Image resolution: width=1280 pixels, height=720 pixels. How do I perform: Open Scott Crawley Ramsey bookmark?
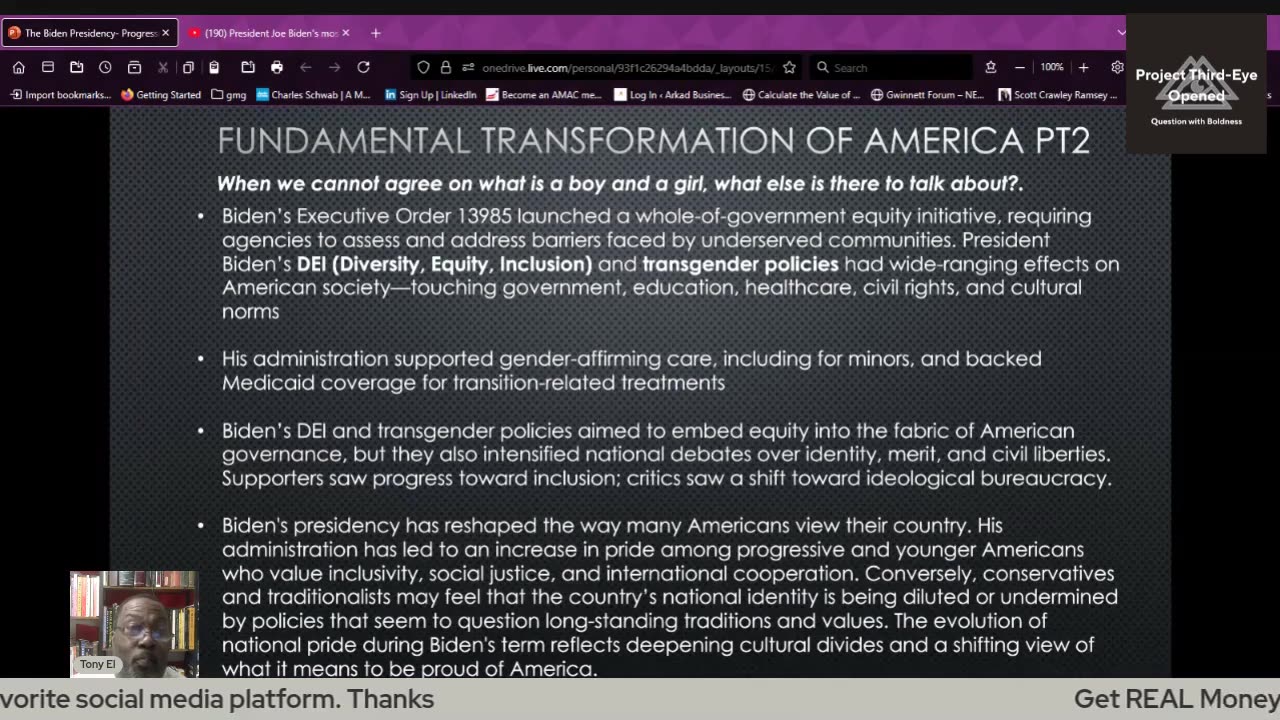[1058, 95]
